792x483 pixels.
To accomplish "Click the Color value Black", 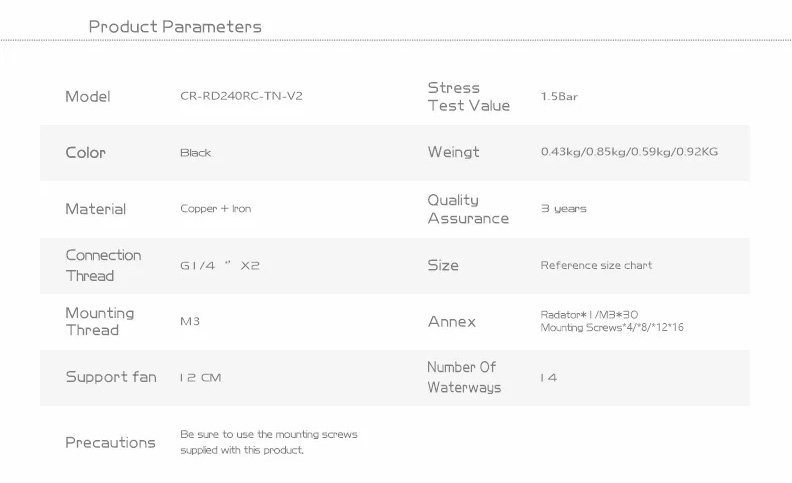I will click(x=195, y=153).
